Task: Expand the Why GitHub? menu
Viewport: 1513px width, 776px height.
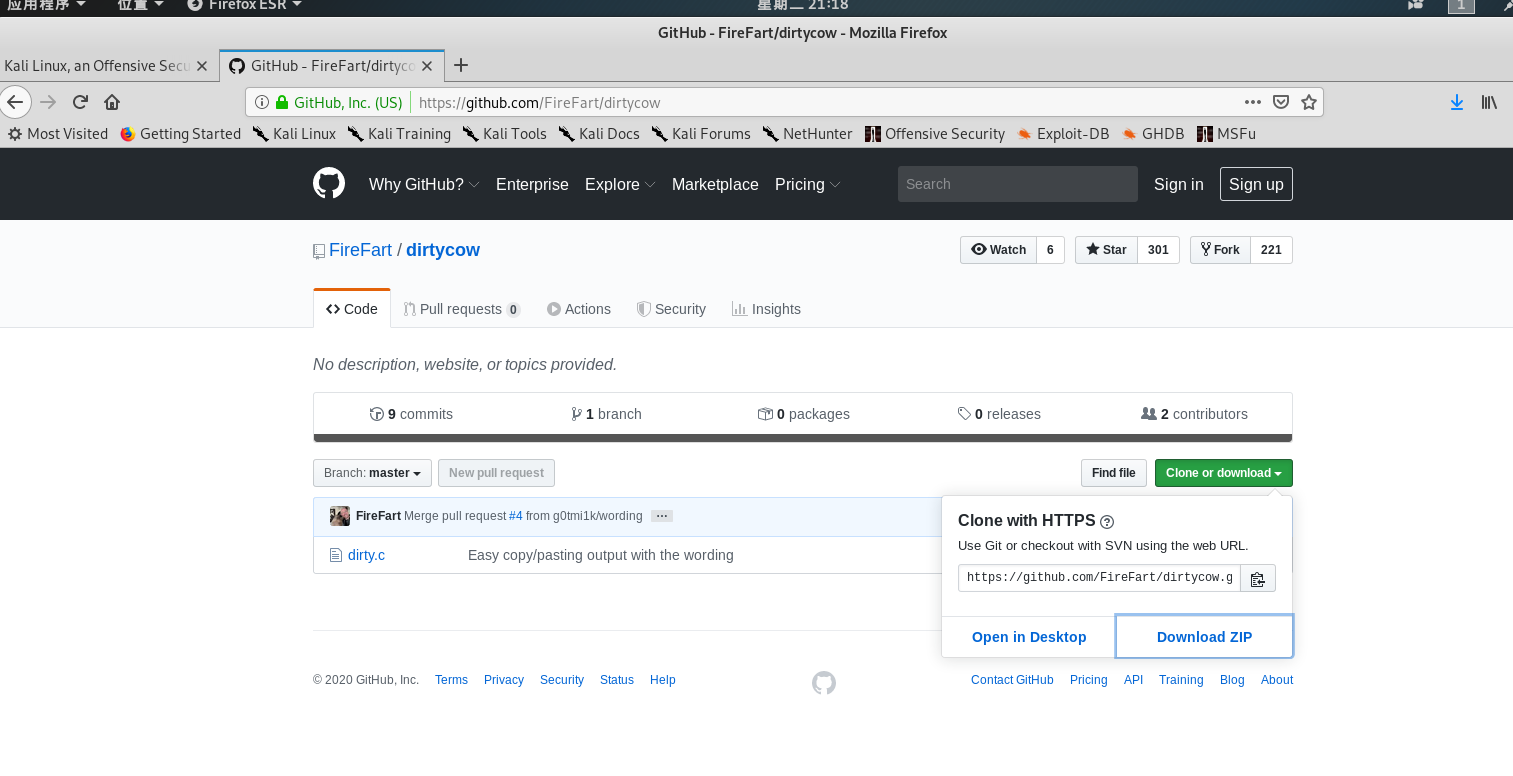Action: 424,184
